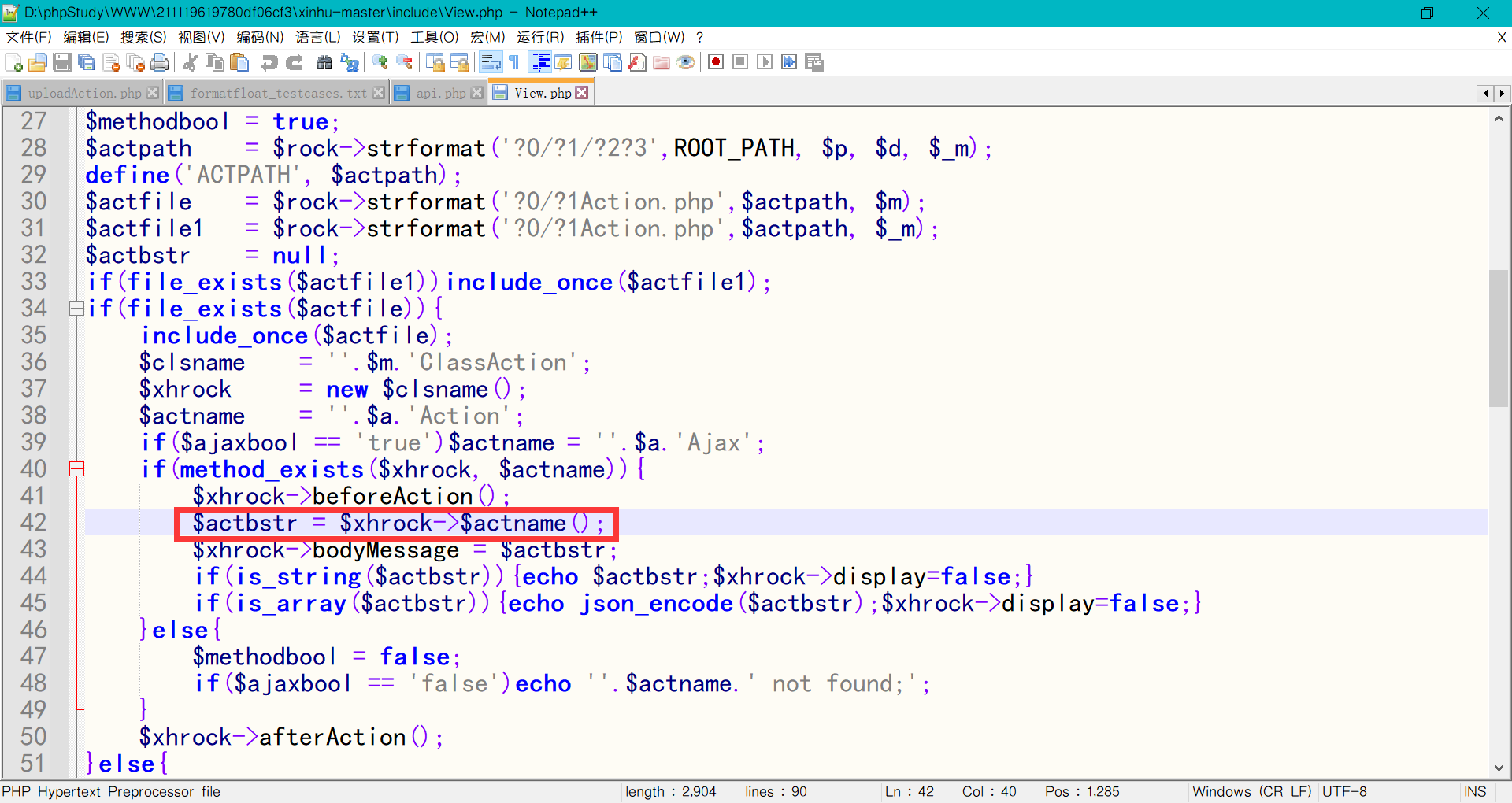Screen dimensions: 1512x803
Task: Open the 运行(R) menu
Action: [x=540, y=37]
